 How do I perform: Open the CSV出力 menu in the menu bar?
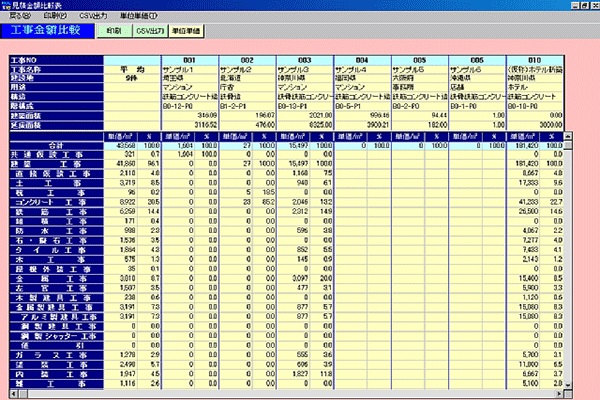[93, 16]
